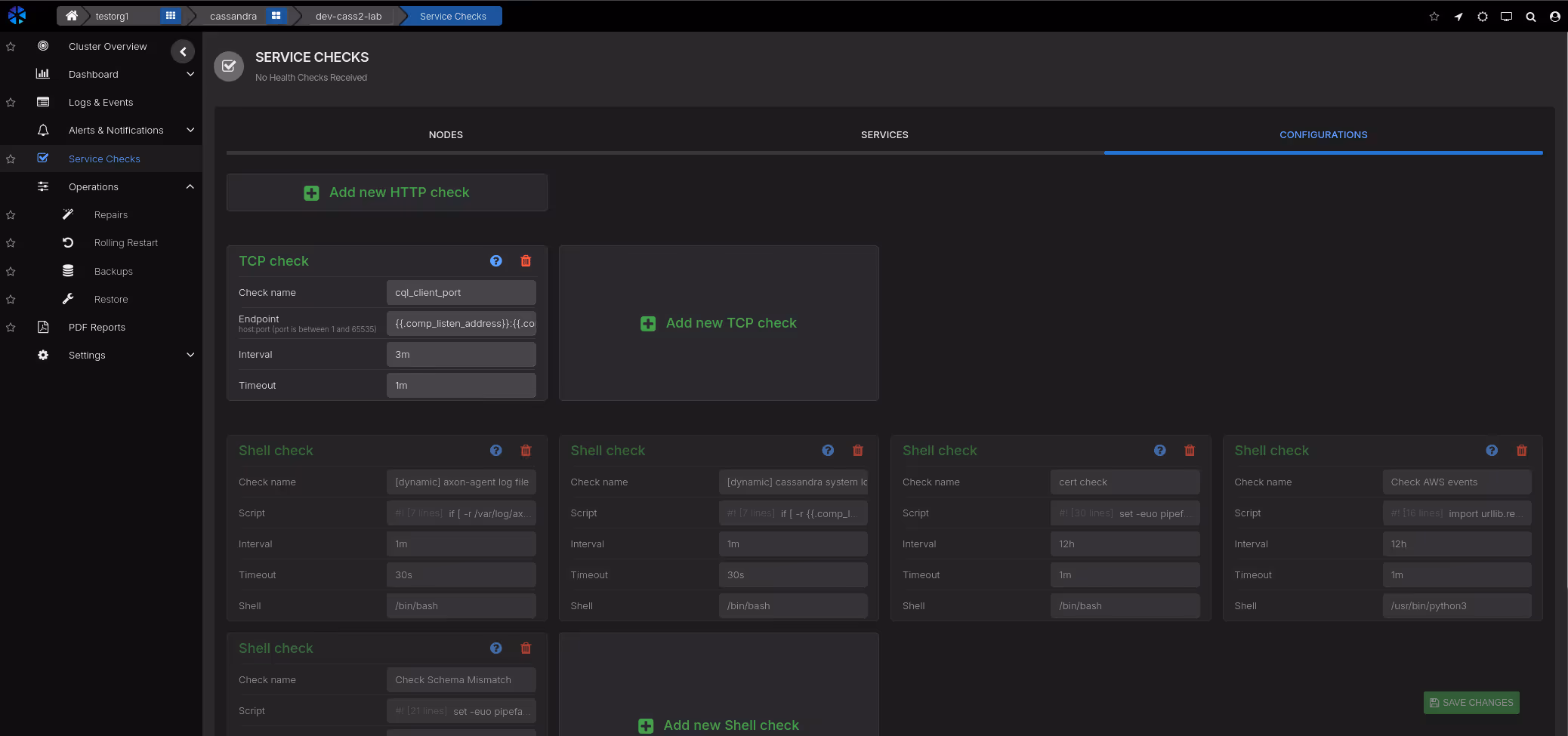The width and height of the screenshot is (1568, 736).
Task: Click the home icon in breadcrumb
Action: pyautogui.click(x=72, y=16)
